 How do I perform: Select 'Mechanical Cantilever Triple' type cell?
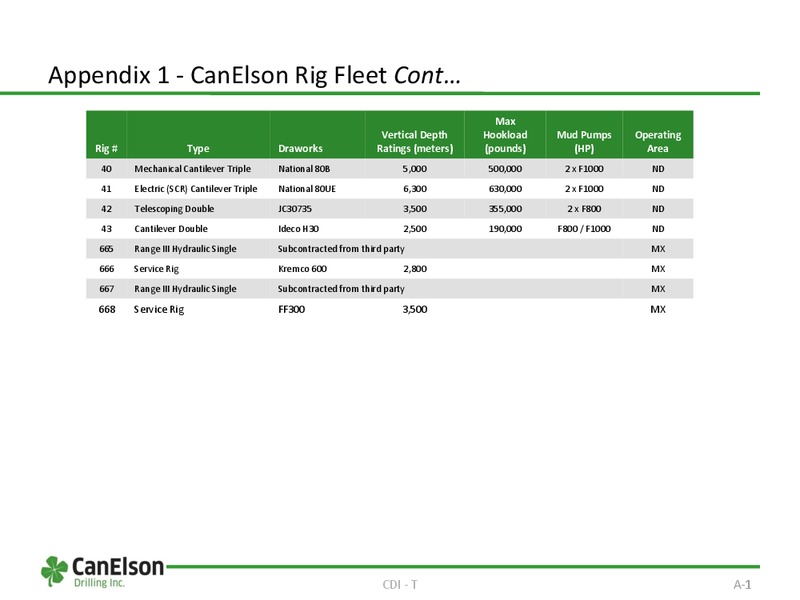click(192, 169)
